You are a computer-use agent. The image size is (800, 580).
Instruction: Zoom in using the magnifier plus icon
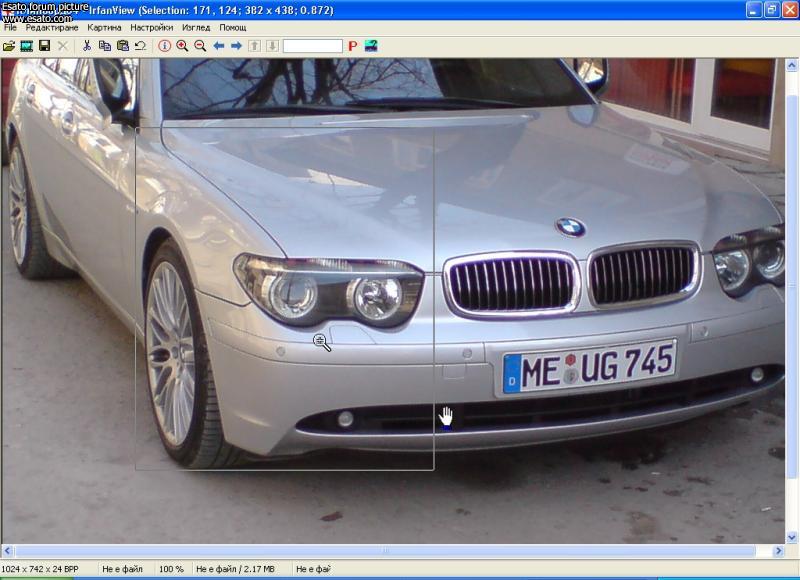pos(182,46)
